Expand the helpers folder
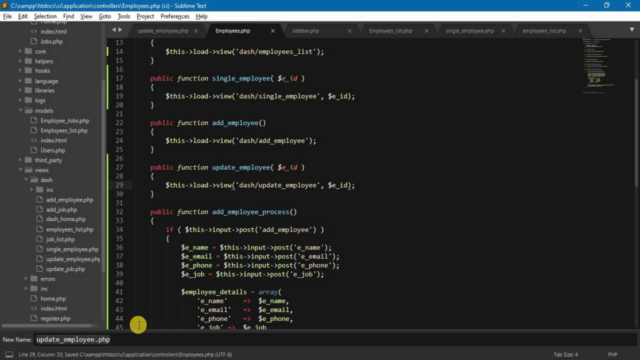The height and width of the screenshot is (360, 640). [x=20, y=61]
